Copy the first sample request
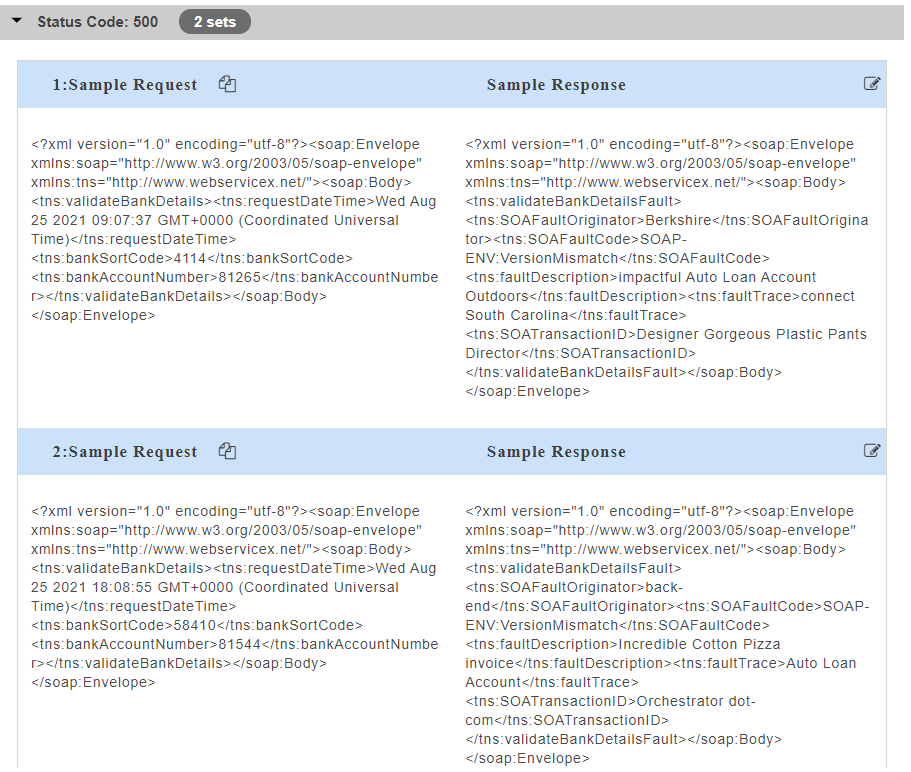Viewport: 911px width, 772px height. 227,85
